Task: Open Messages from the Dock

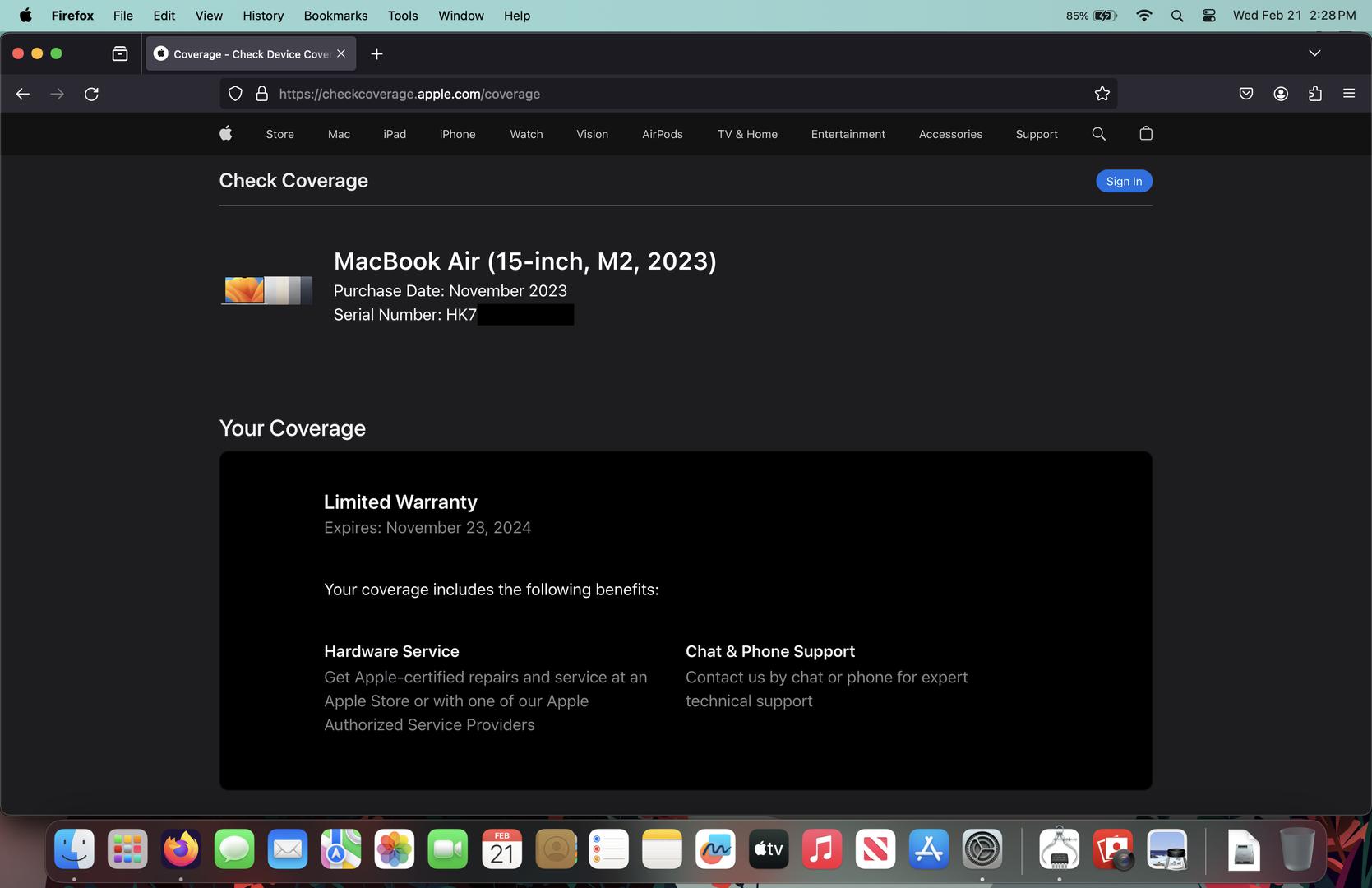Action: point(234,849)
